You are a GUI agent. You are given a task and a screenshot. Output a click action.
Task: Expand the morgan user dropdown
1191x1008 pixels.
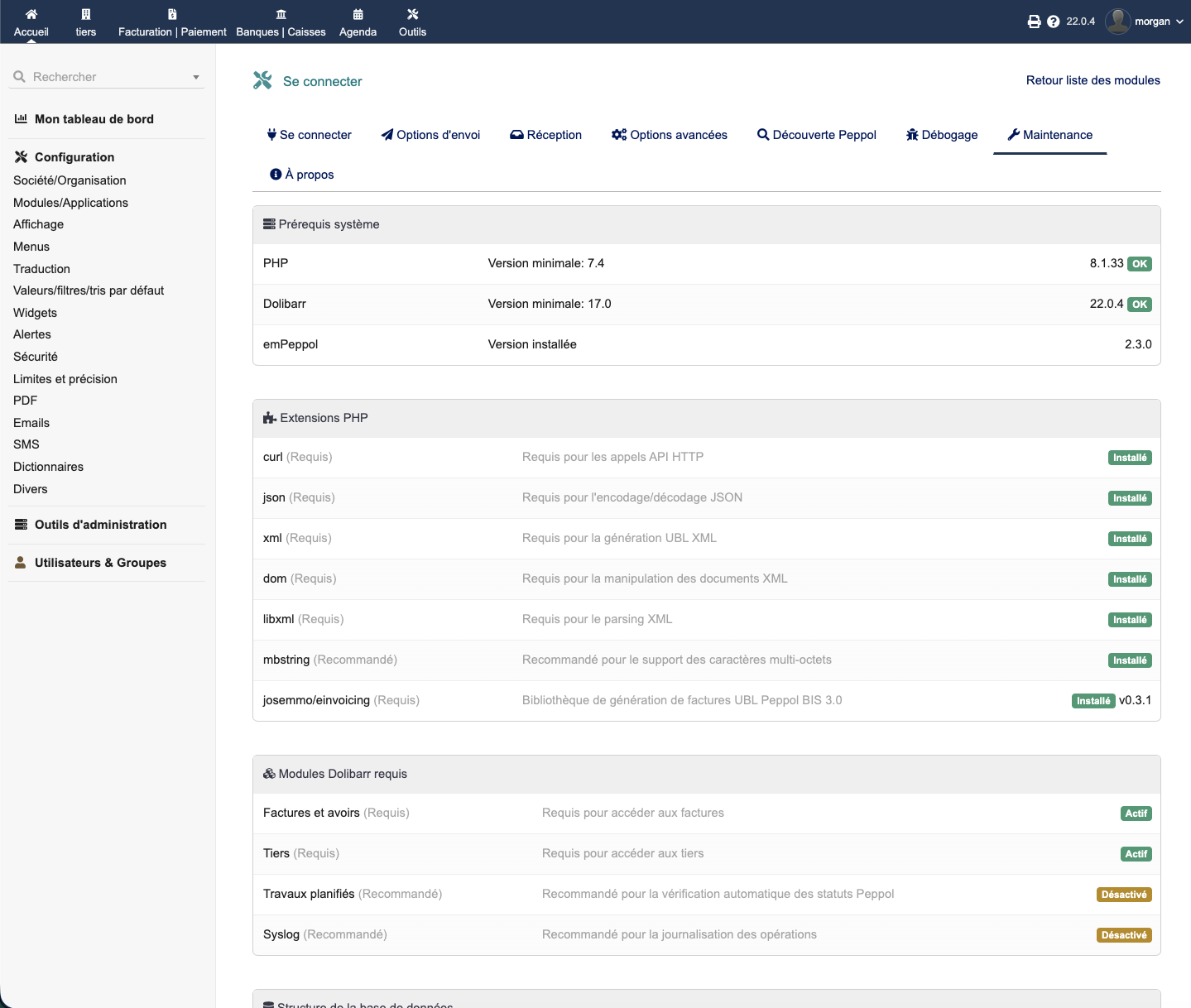pyautogui.click(x=1179, y=22)
